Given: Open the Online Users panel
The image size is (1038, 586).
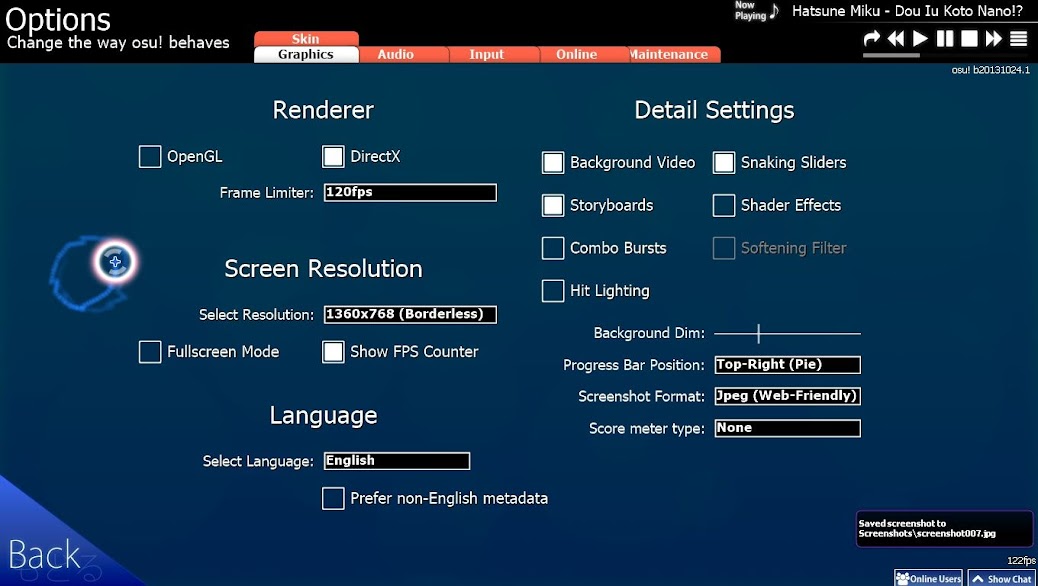Looking at the screenshot, I should pos(929,578).
